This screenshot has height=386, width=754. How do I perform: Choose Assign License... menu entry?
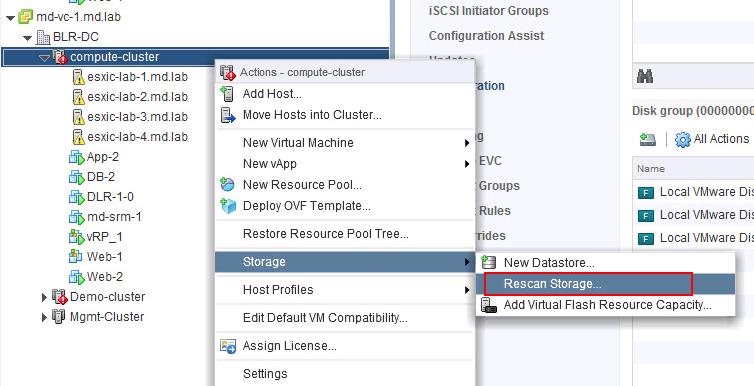click(x=344, y=346)
